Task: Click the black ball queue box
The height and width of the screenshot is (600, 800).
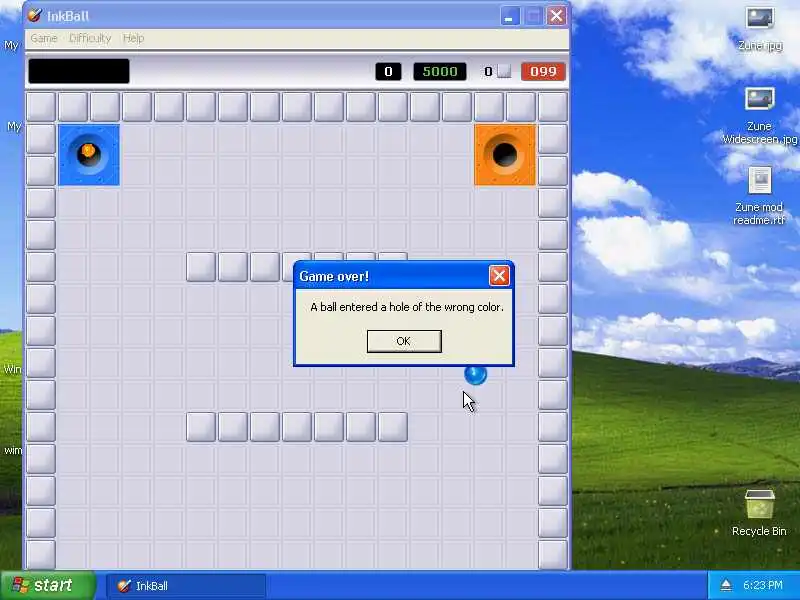Action: [79, 71]
